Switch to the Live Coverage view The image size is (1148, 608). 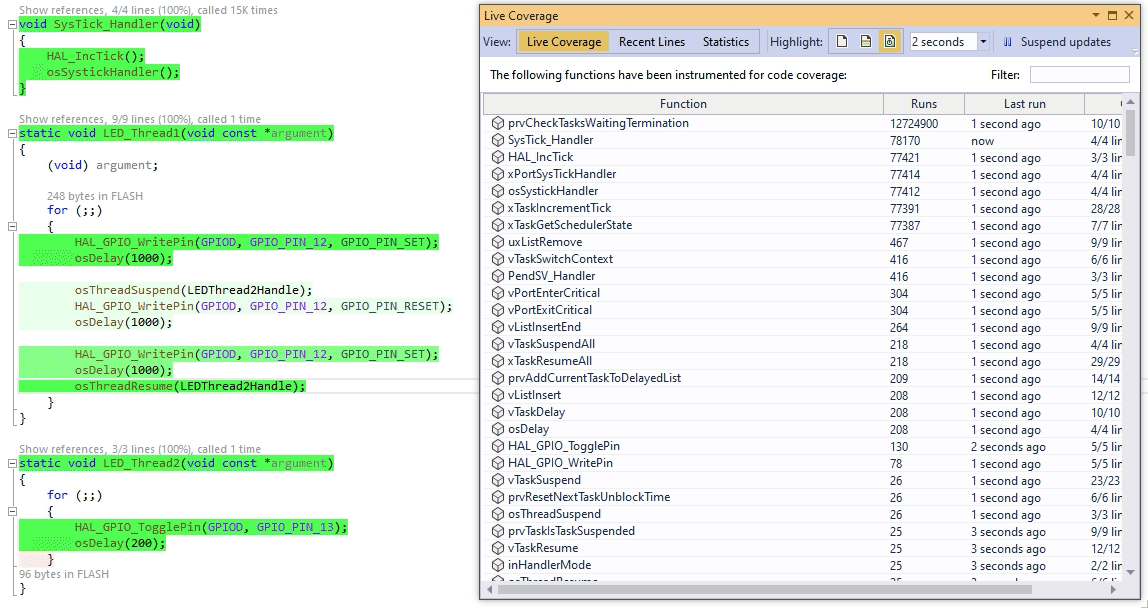(564, 42)
